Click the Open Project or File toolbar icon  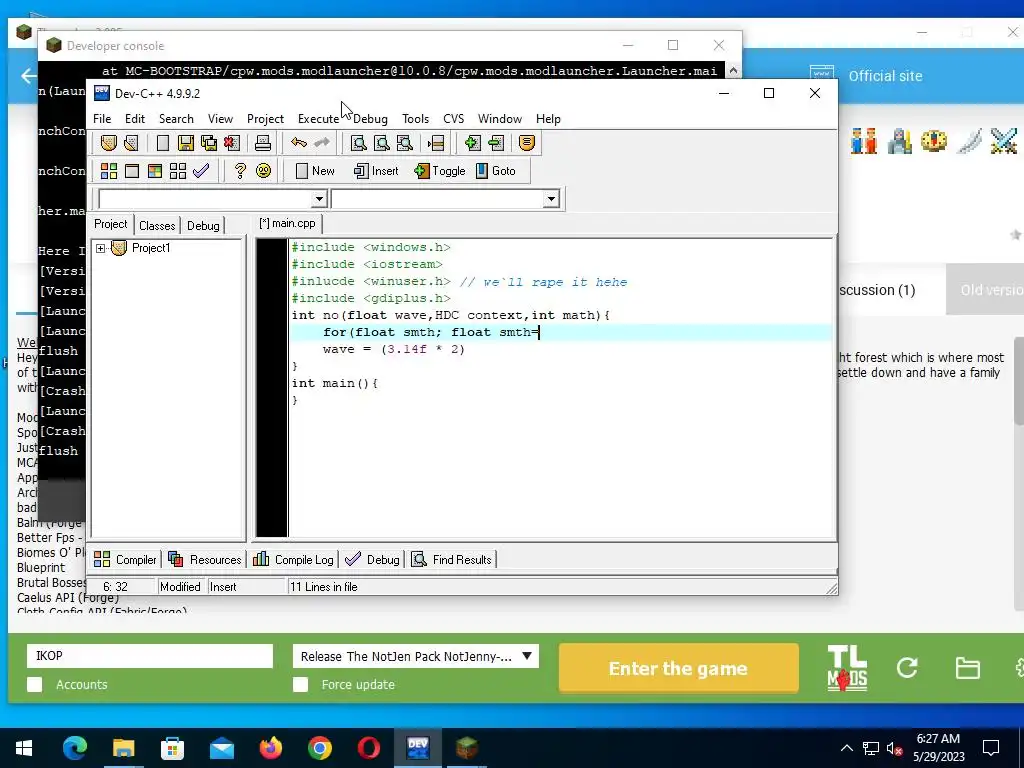[131, 142]
